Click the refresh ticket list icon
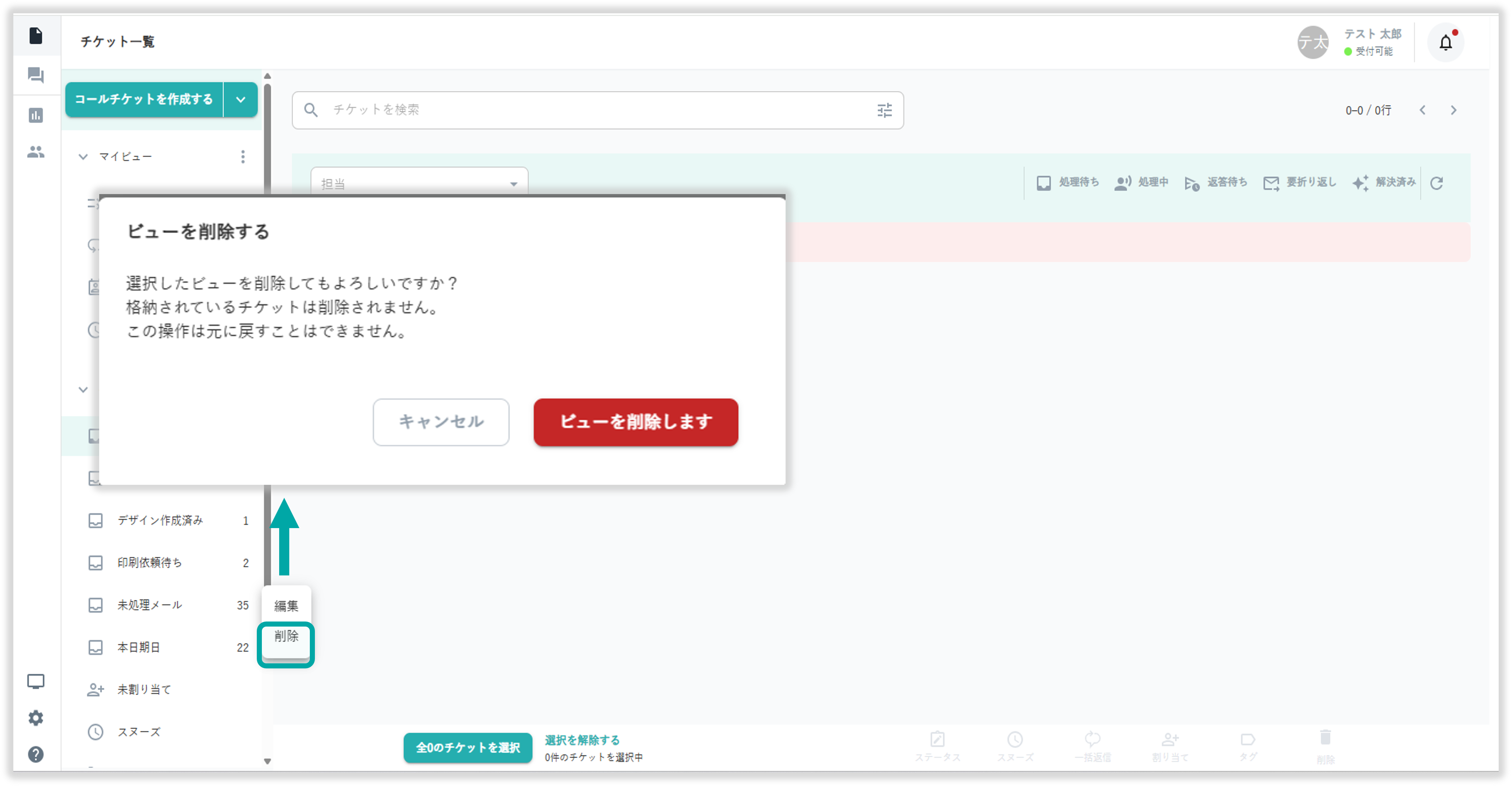 [x=1436, y=183]
